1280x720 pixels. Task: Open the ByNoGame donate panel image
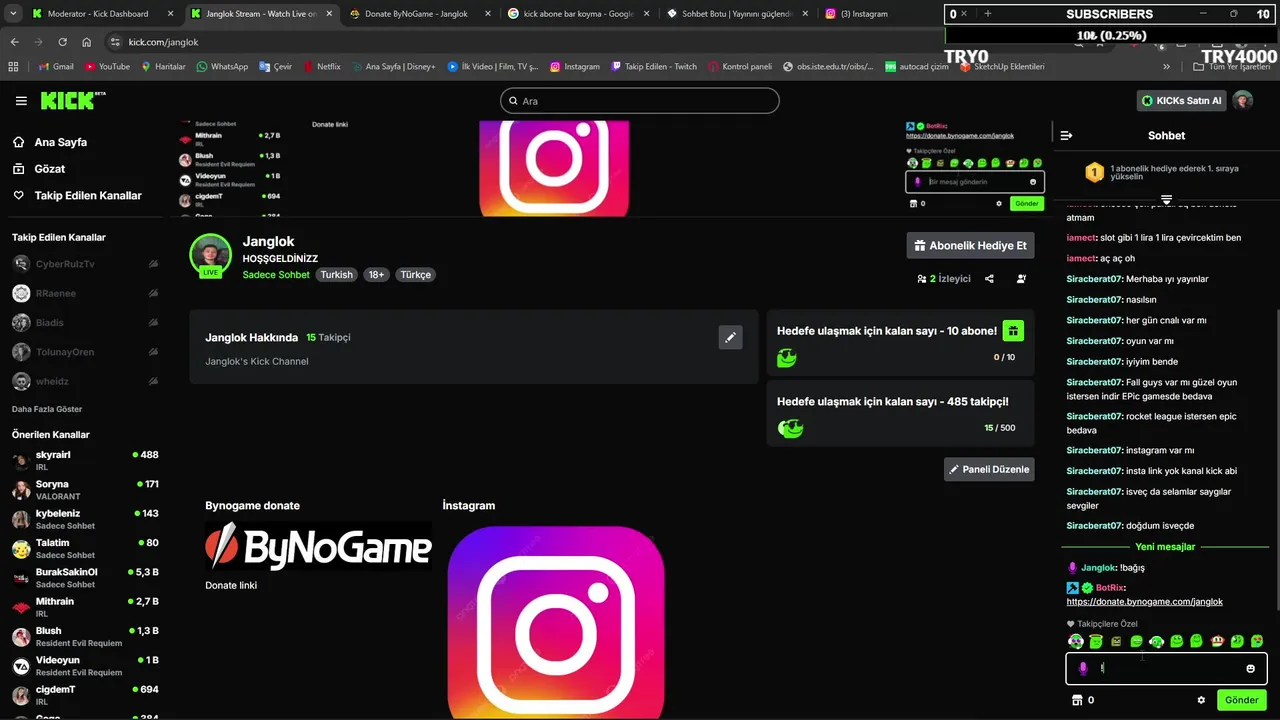318,546
